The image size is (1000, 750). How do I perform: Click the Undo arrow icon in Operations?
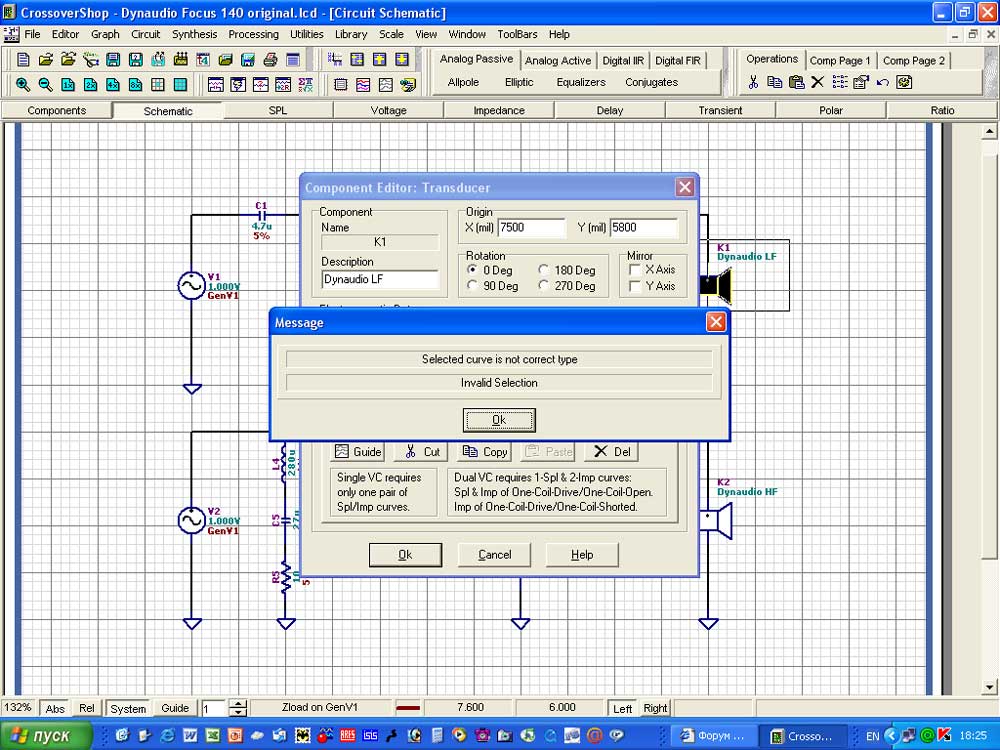point(882,82)
